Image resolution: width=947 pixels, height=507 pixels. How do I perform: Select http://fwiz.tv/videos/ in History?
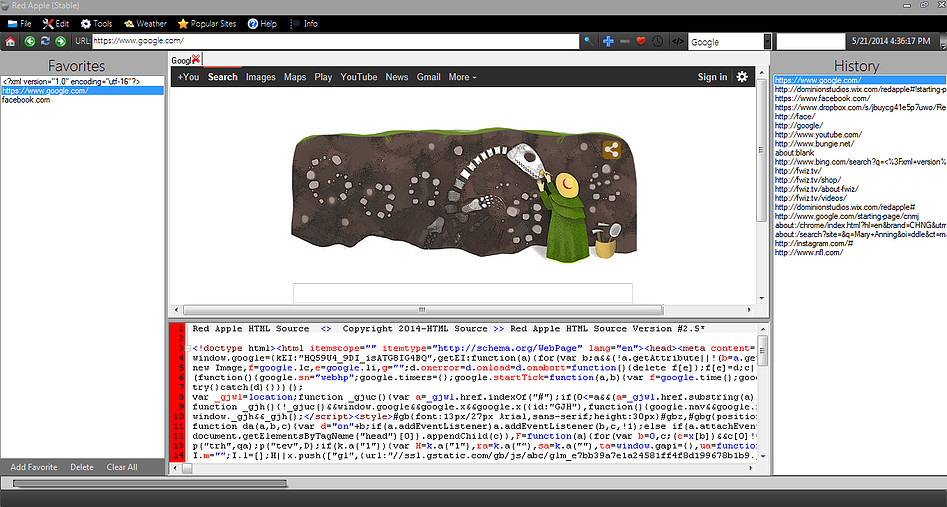click(x=811, y=198)
